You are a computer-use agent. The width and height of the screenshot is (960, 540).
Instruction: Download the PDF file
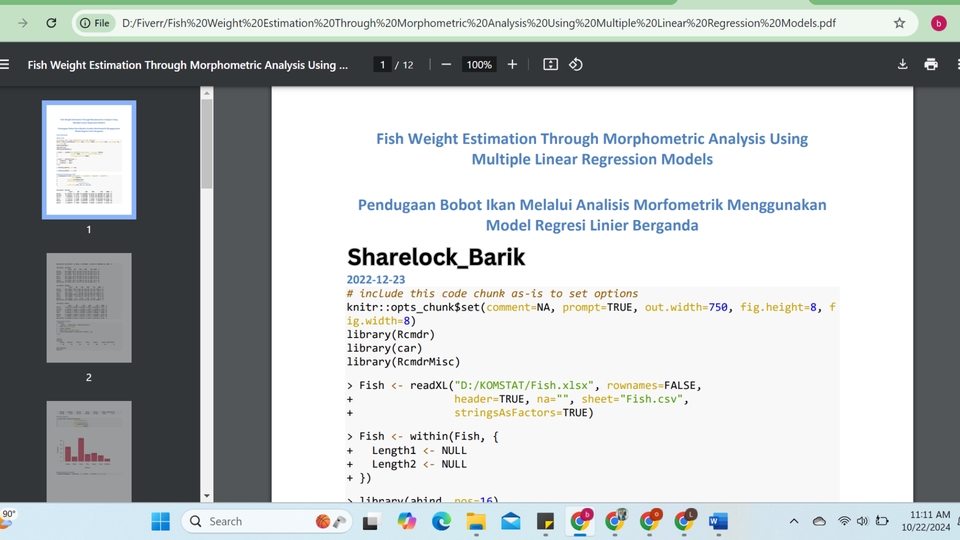902,64
